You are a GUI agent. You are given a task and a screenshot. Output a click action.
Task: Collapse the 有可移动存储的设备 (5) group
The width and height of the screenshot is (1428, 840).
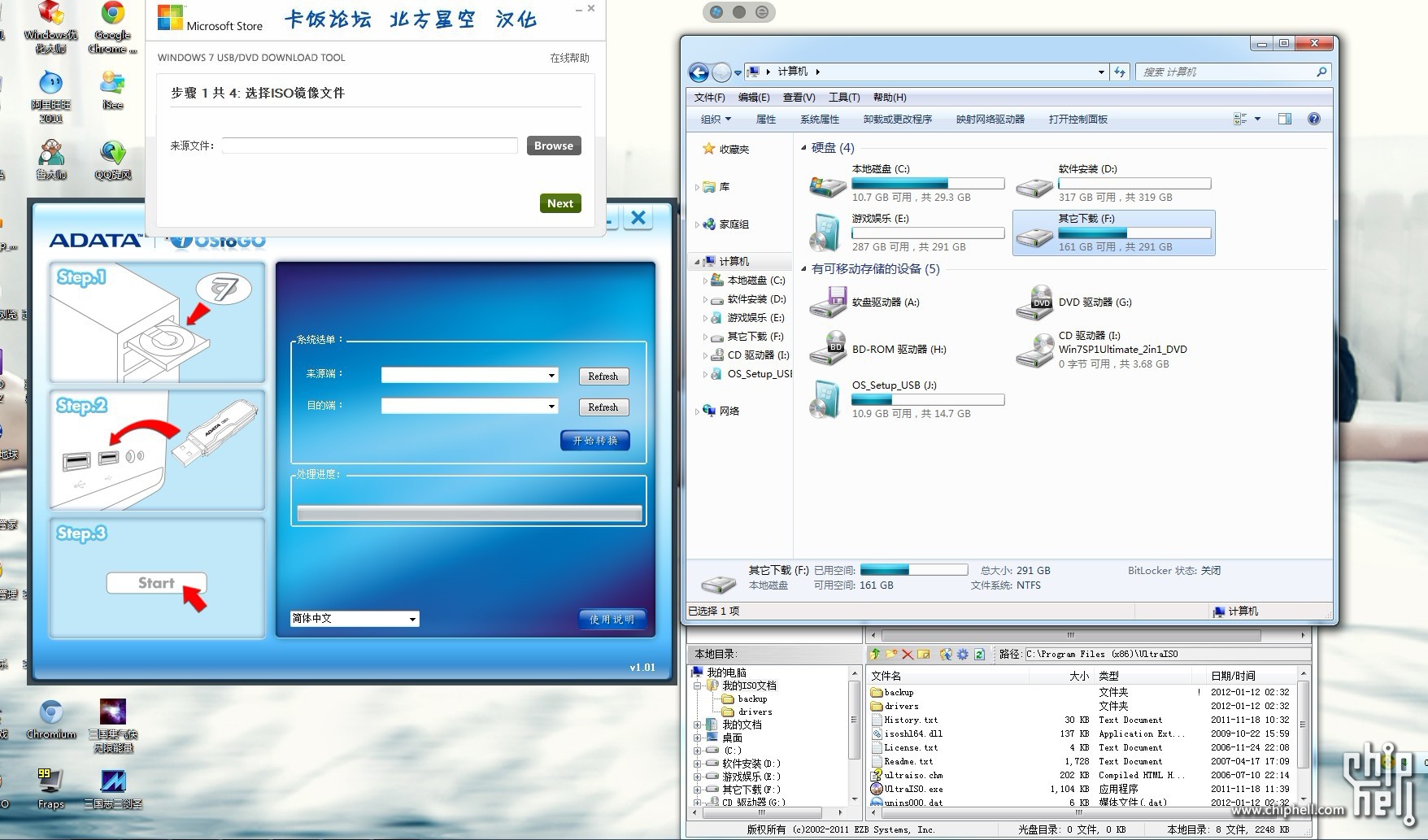(803, 269)
